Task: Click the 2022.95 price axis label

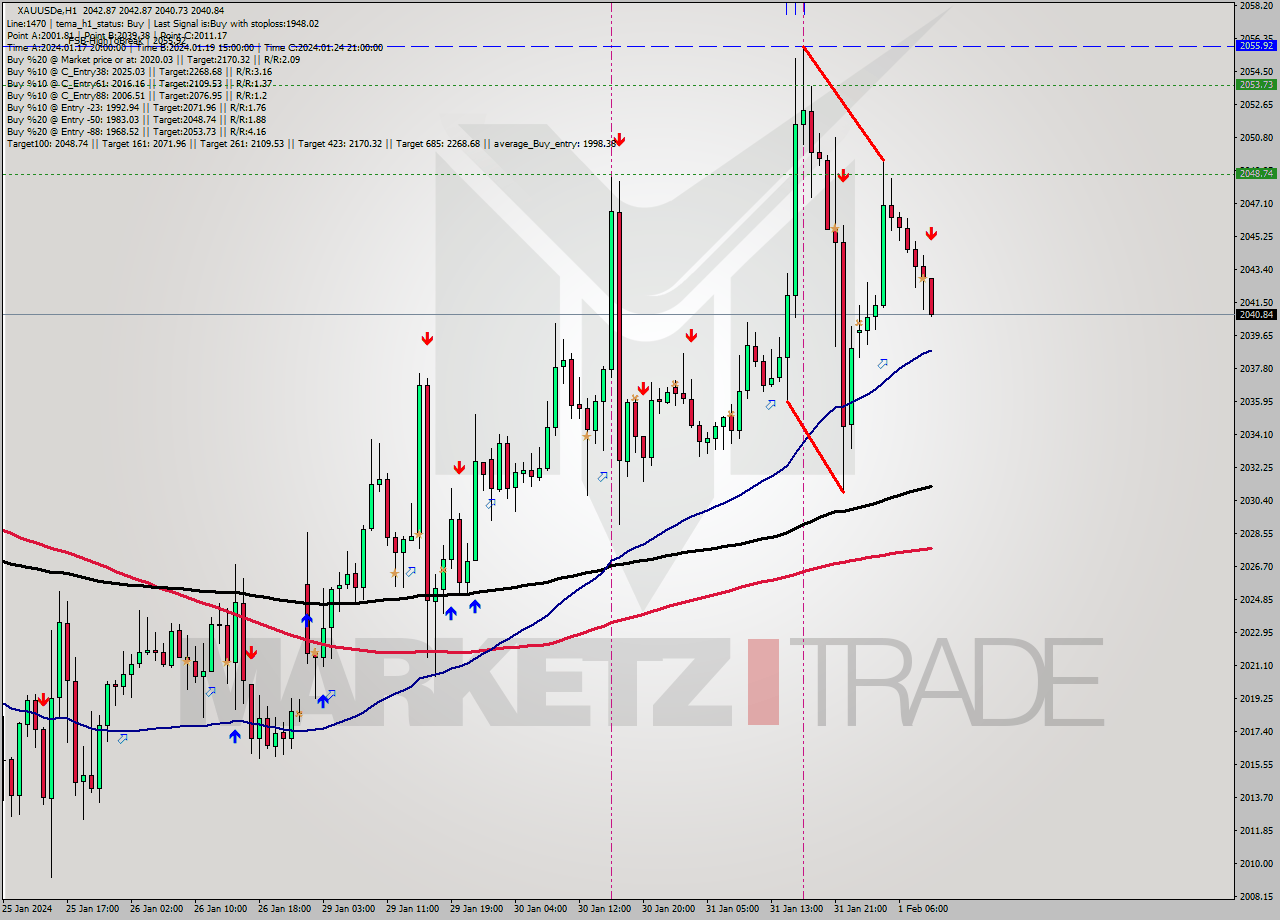Action: click(1256, 632)
